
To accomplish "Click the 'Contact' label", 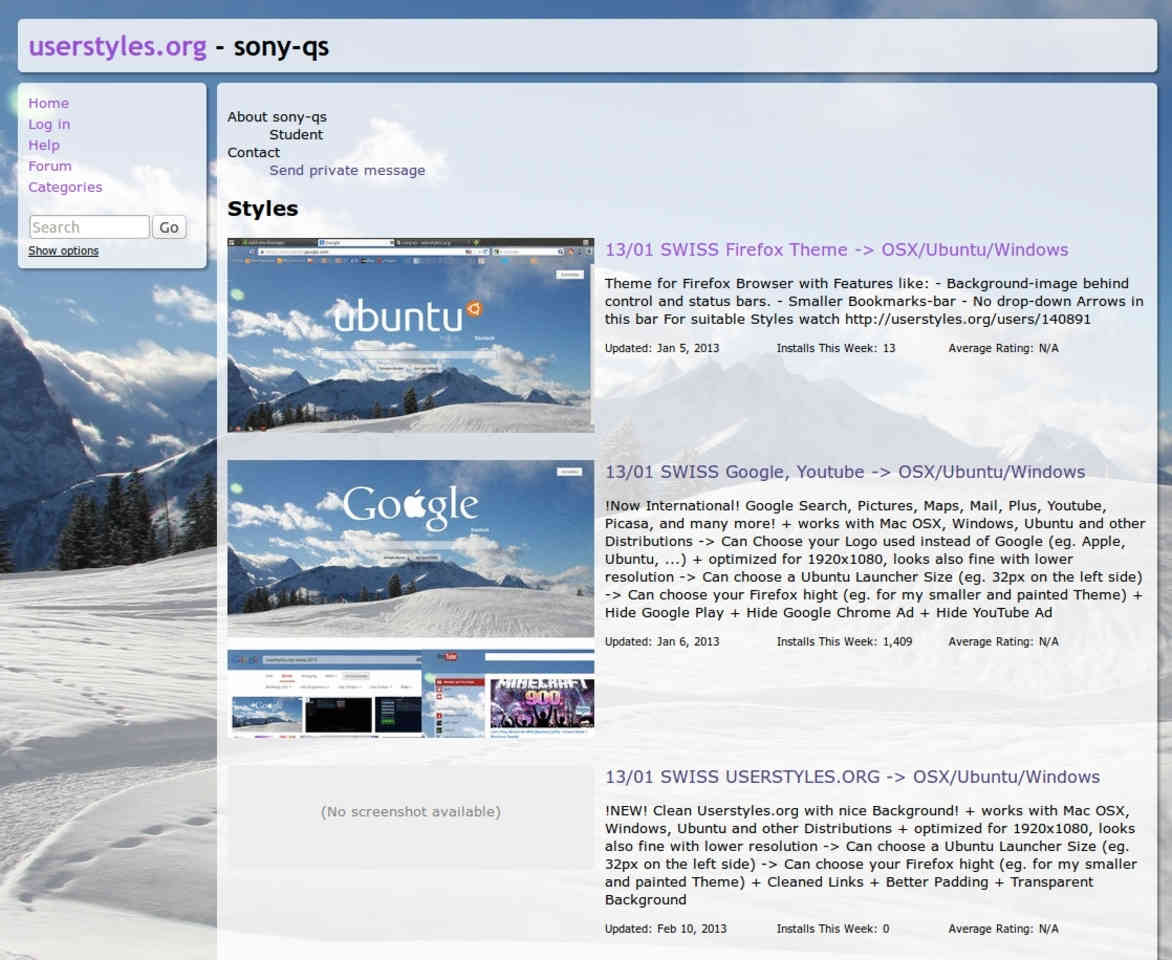I will click(x=253, y=153).
